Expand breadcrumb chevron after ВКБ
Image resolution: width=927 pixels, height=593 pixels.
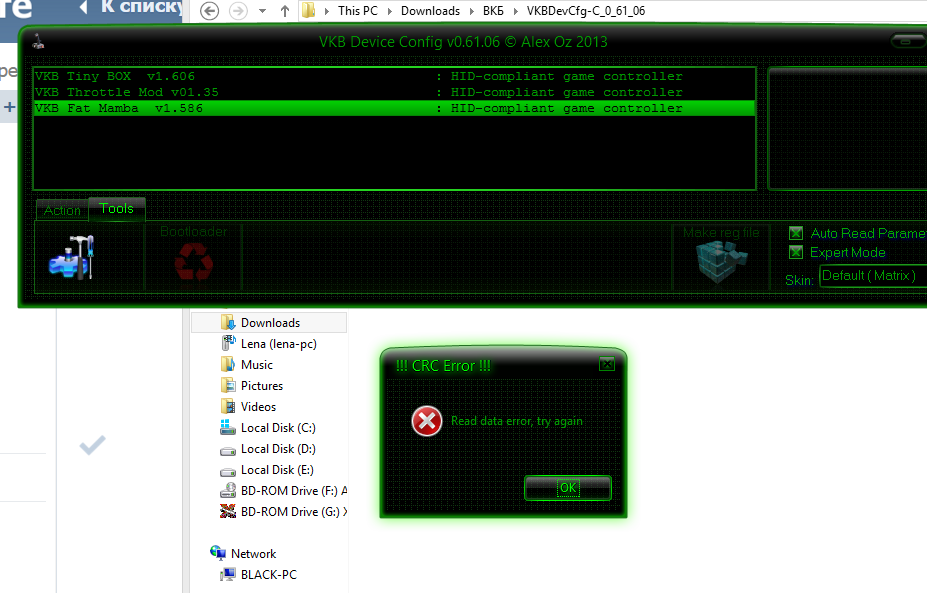(x=516, y=11)
